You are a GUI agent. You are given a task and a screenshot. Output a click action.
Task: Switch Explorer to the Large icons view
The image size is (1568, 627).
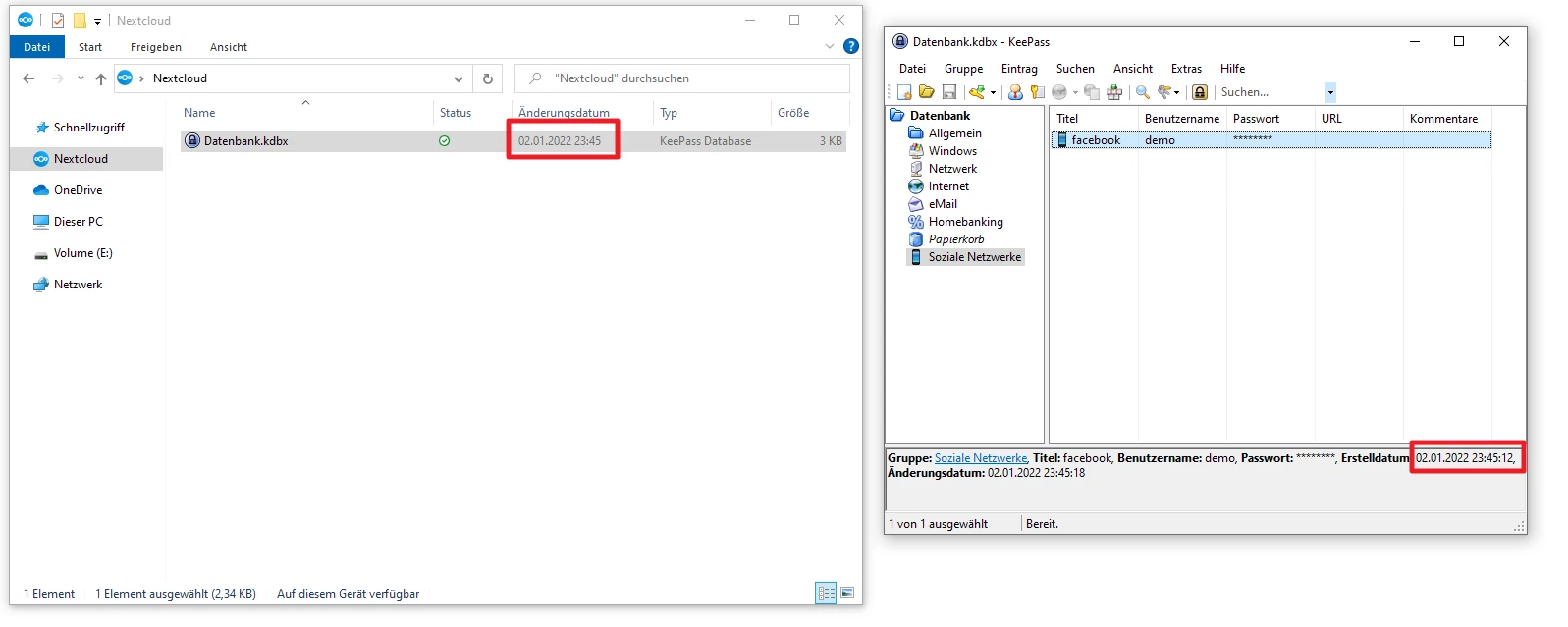pyautogui.click(x=847, y=593)
